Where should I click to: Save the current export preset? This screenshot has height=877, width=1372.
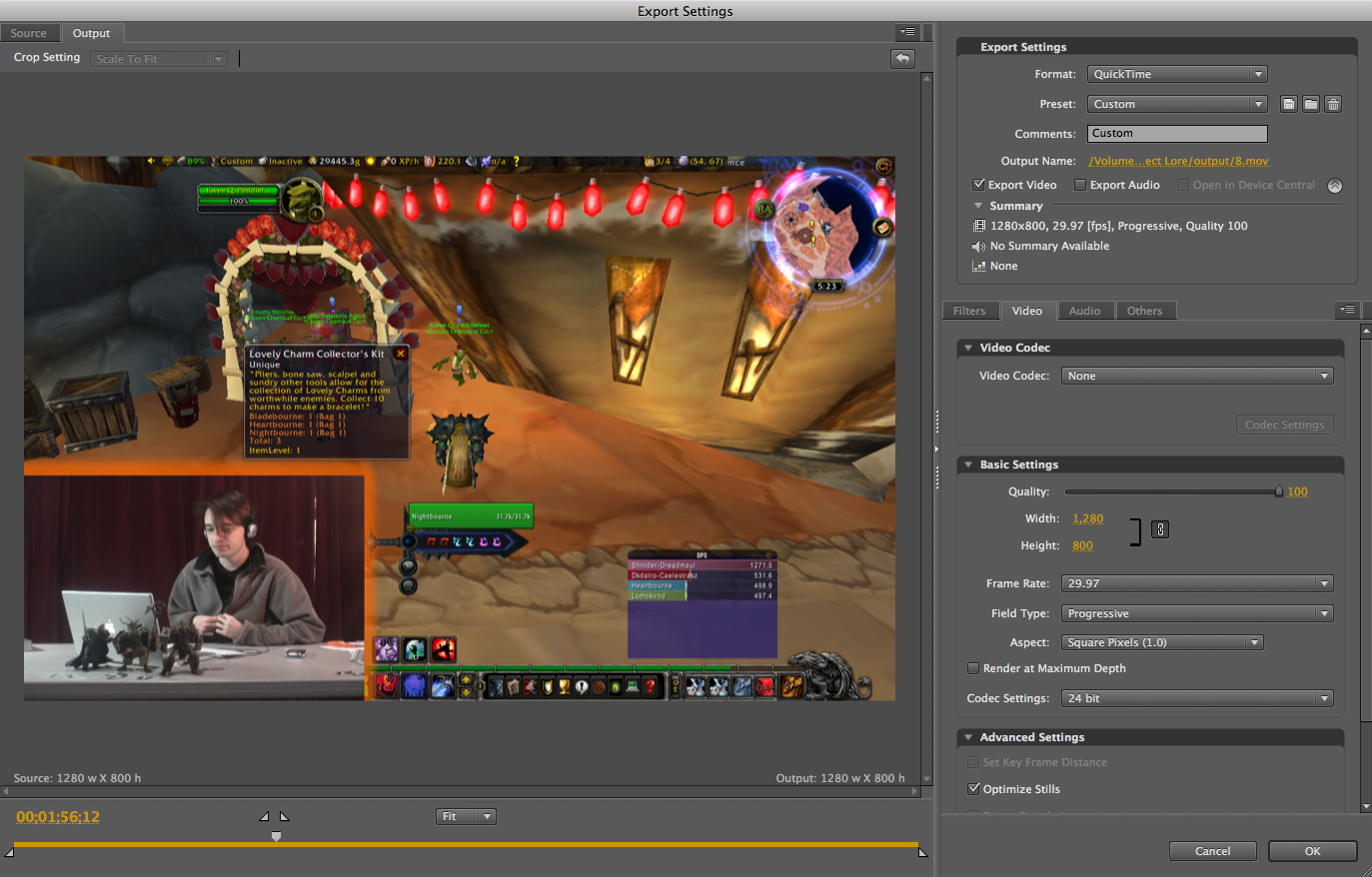tap(1289, 104)
